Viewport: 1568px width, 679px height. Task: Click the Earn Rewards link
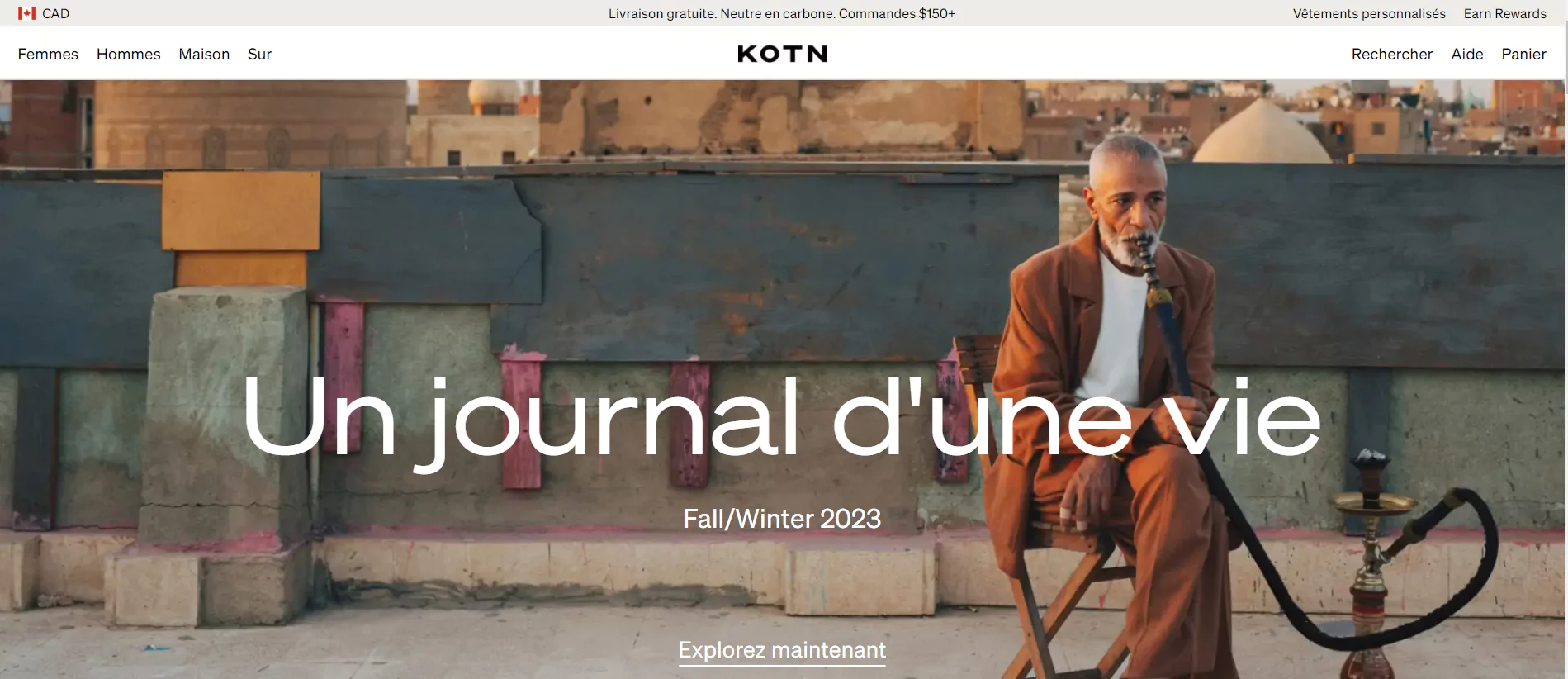click(x=1505, y=13)
